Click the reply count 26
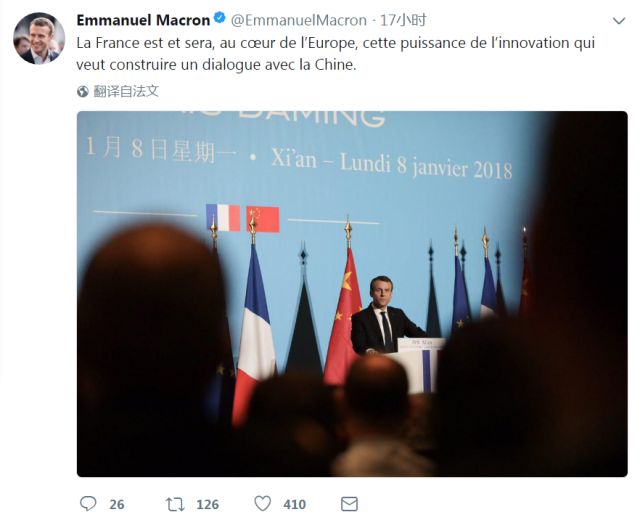The image size is (640, 520). (x=117, y=504)
